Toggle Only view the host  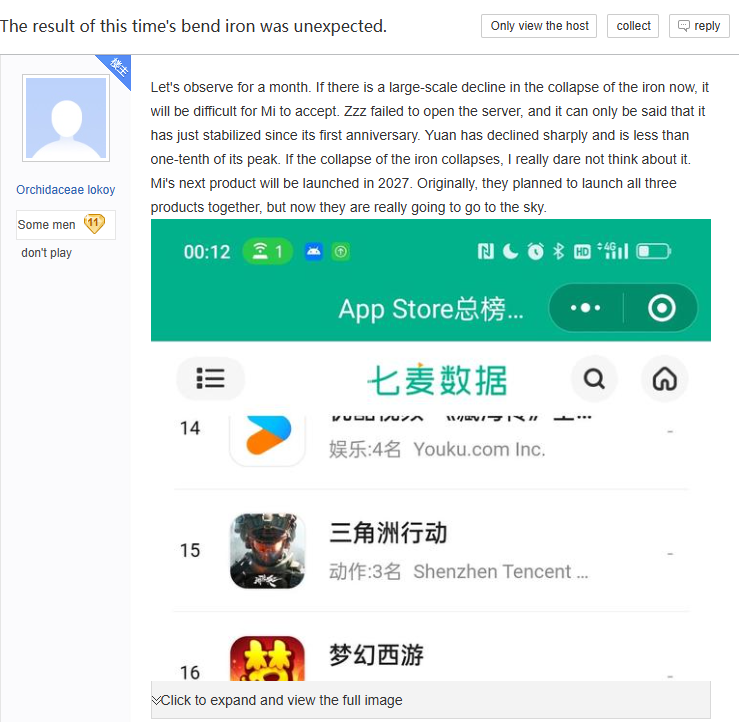[539, 26]
